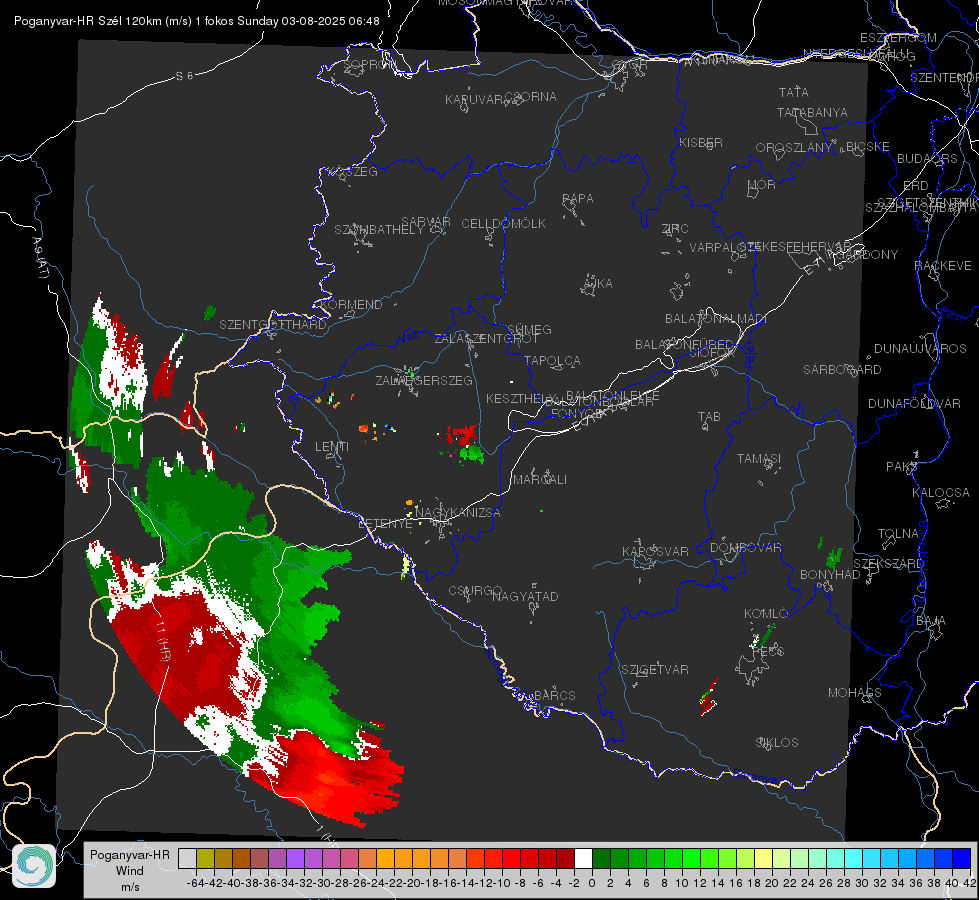
Task: Click the TATA city label
Action: 794,92
